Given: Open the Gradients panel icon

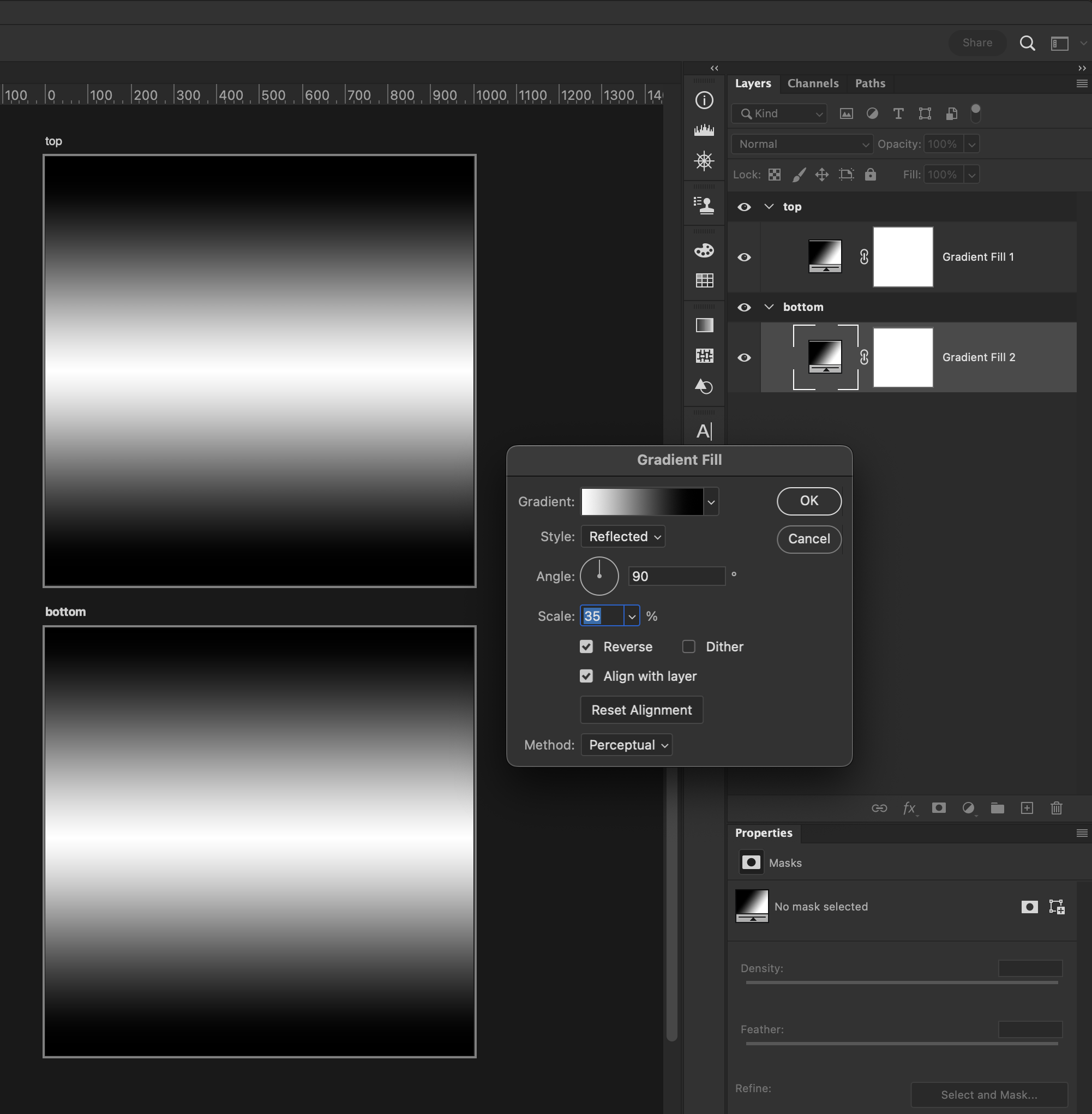Looking at the screenshot, I should coord(704,325).
